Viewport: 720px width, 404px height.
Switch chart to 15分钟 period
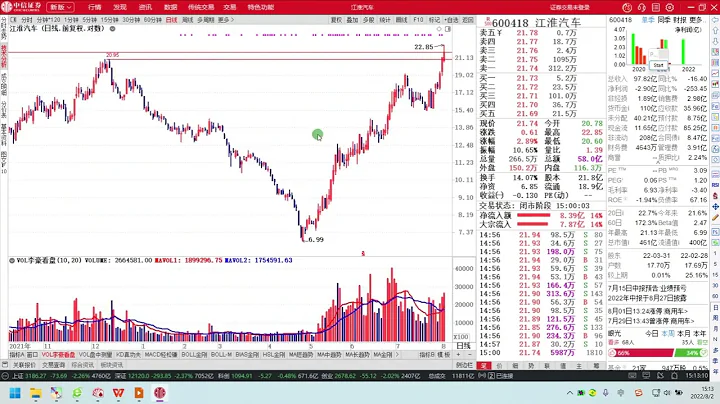pyautogui.click(x=110, y=20)
